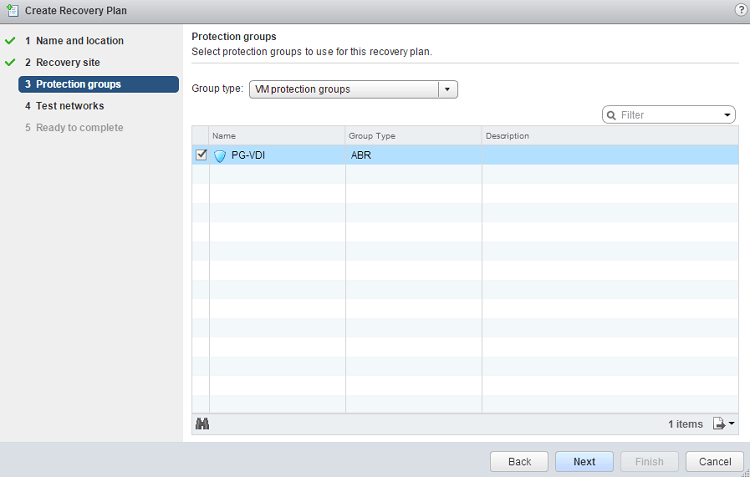Image resolution: width=750 pixels, height=477 pixels.
Task: Uncheck the PG-VDI protection group checkbox
Action: tap(201, 155)
